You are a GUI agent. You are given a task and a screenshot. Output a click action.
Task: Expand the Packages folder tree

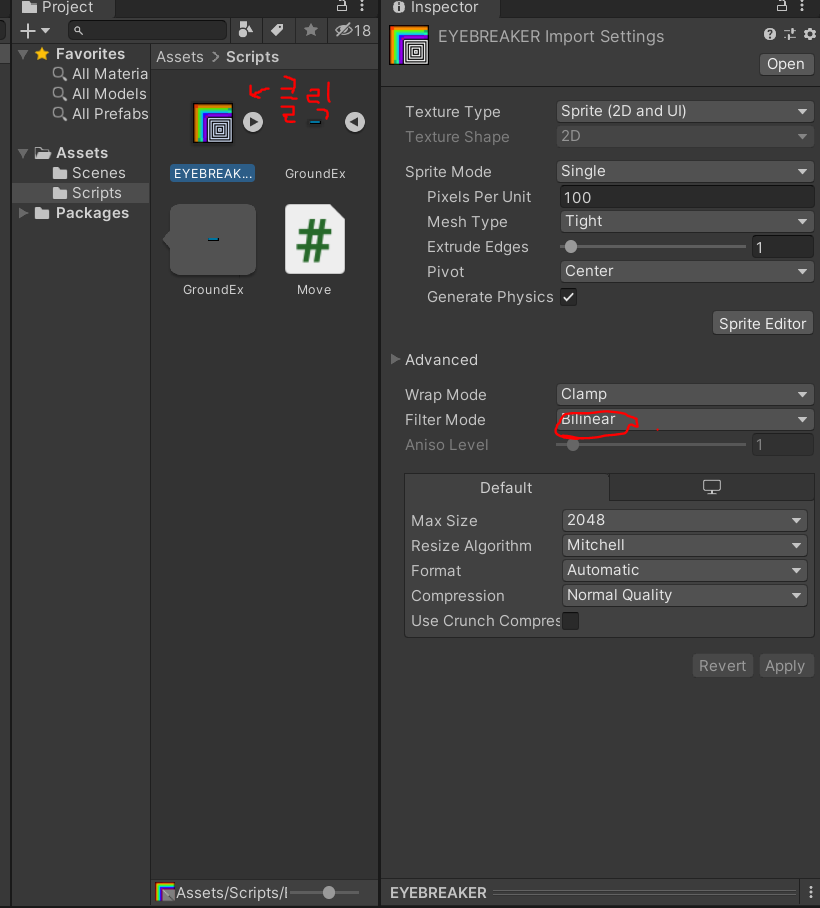(23, 213)
